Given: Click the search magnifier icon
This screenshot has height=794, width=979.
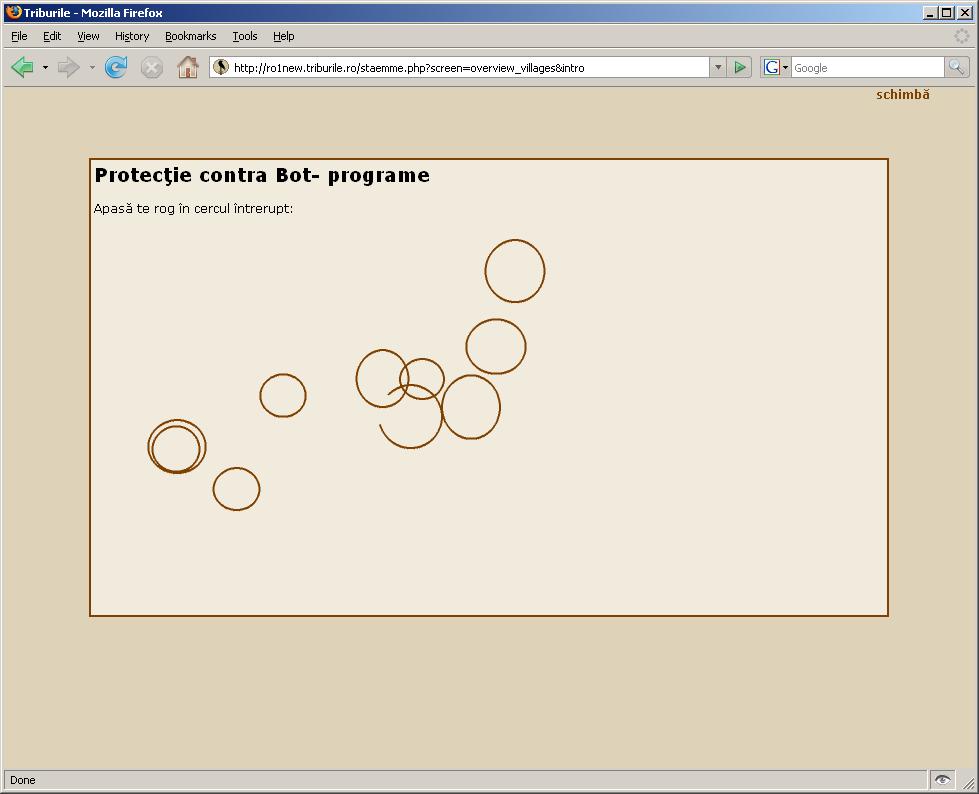Looking at the screenshot, I should (957, 67).
